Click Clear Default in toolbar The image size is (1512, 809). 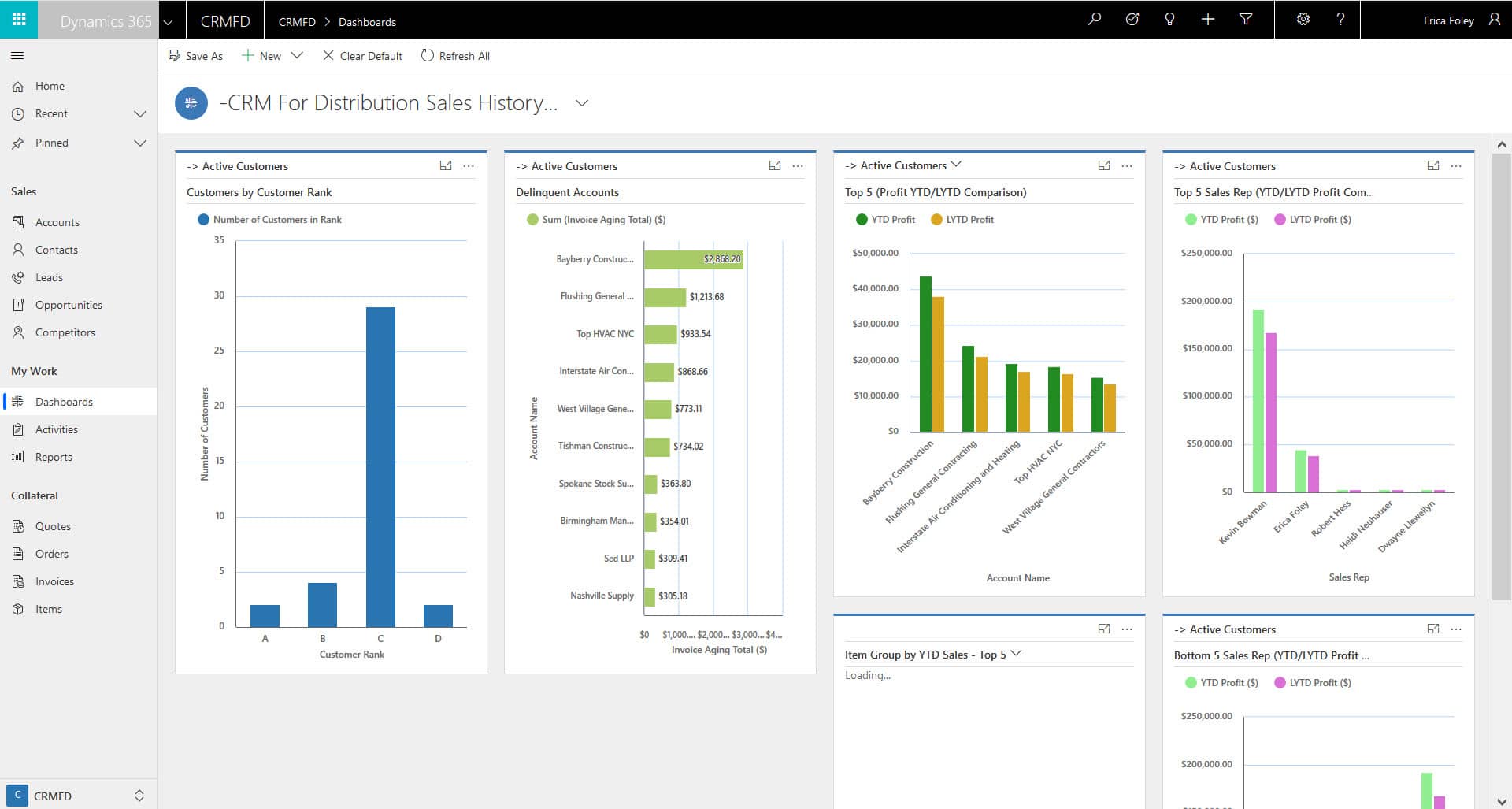click(x=362, y=56)
